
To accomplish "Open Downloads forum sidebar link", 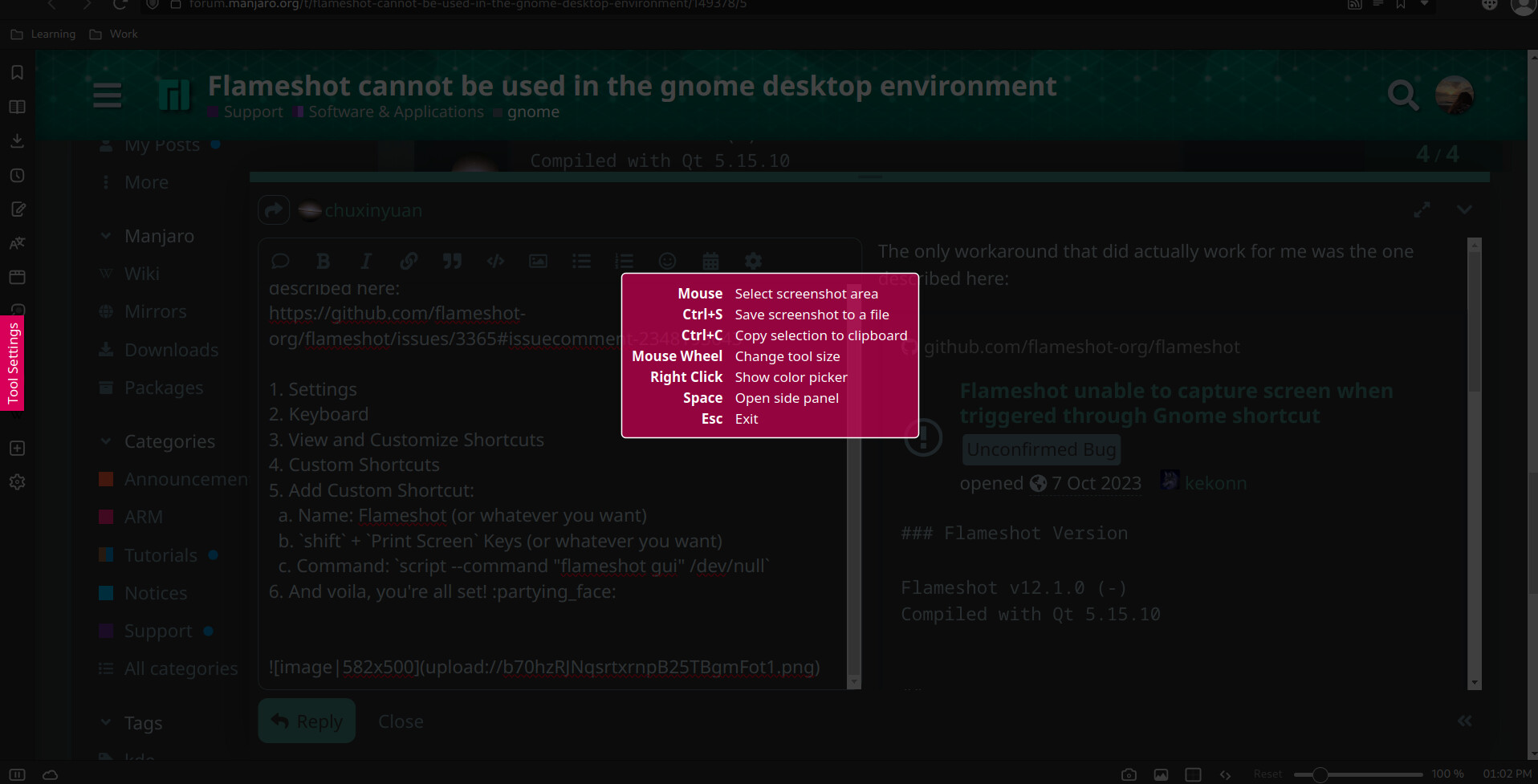I will click(x=171, y=350).
